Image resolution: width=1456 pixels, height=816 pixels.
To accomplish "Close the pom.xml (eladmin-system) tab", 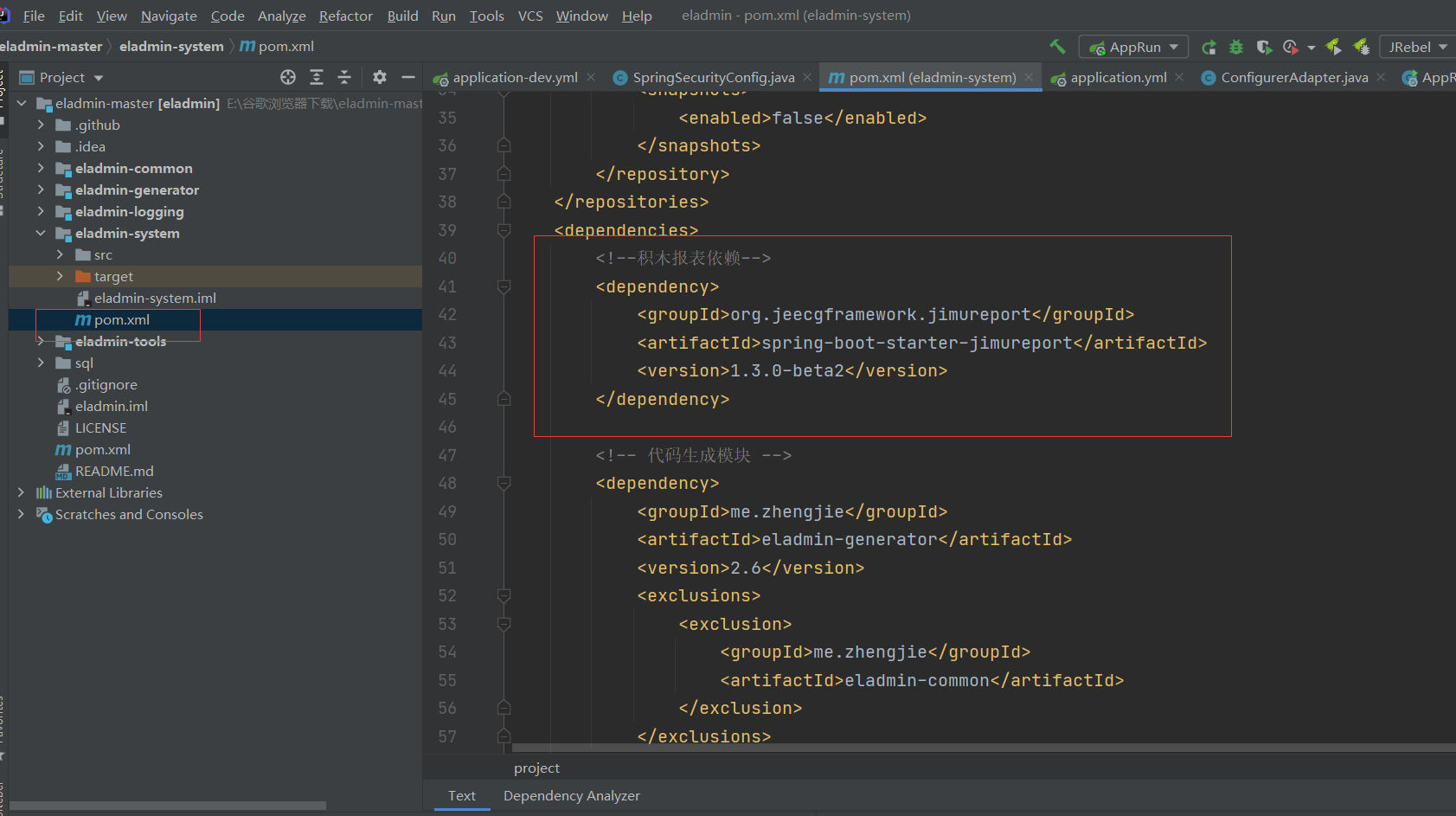I will tap(1029, 77).
